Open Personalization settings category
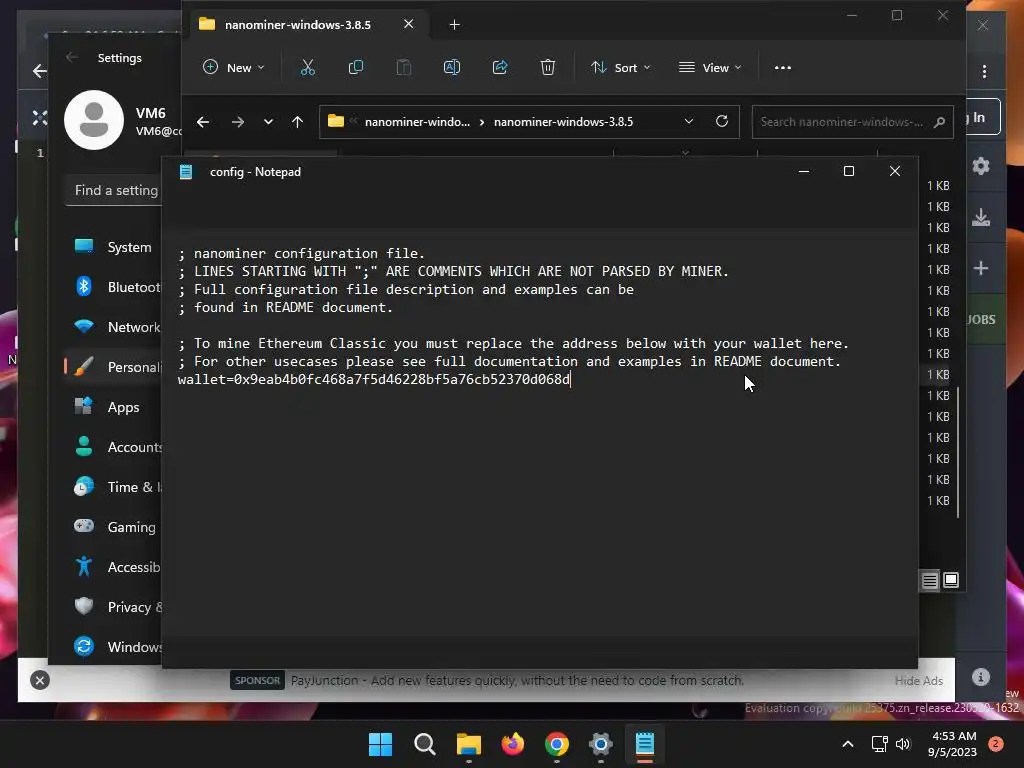The height and width of the screenshot is (768, 1024). tap(113, 367)
